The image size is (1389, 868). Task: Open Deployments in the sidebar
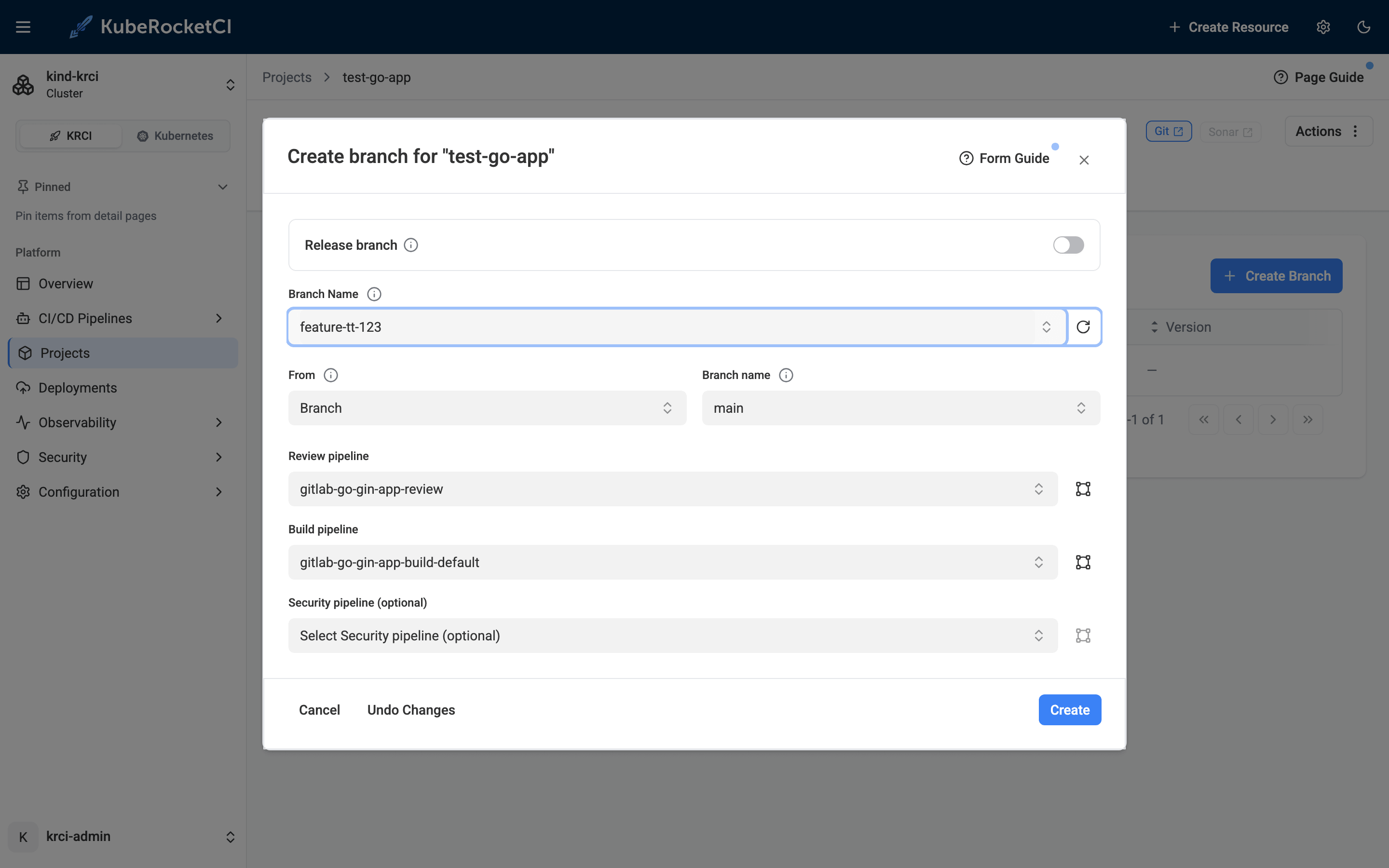[x=123, y=388]
